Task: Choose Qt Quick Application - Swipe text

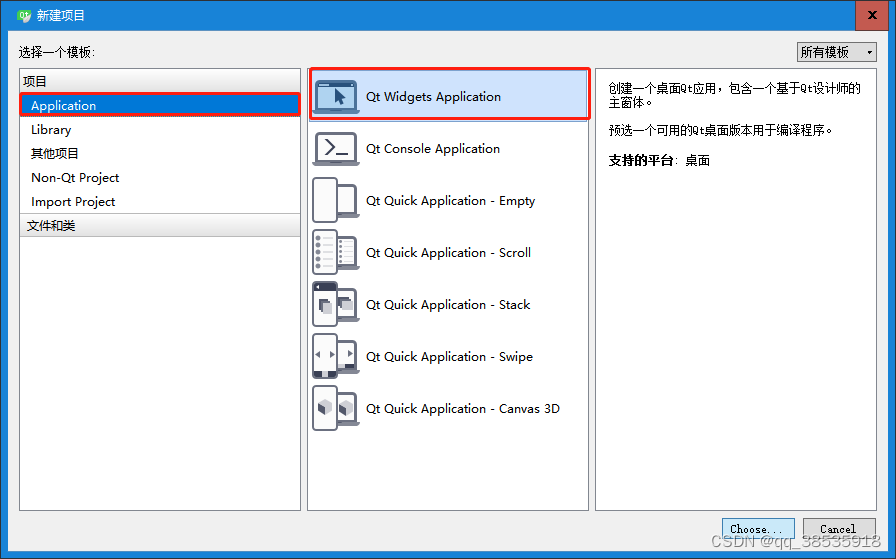Action: click(x=449, y=357)
